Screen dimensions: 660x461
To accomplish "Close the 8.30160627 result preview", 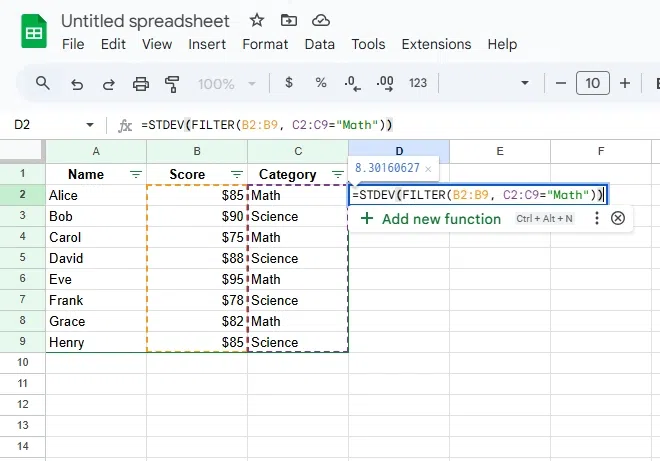I will coord(427,169).
